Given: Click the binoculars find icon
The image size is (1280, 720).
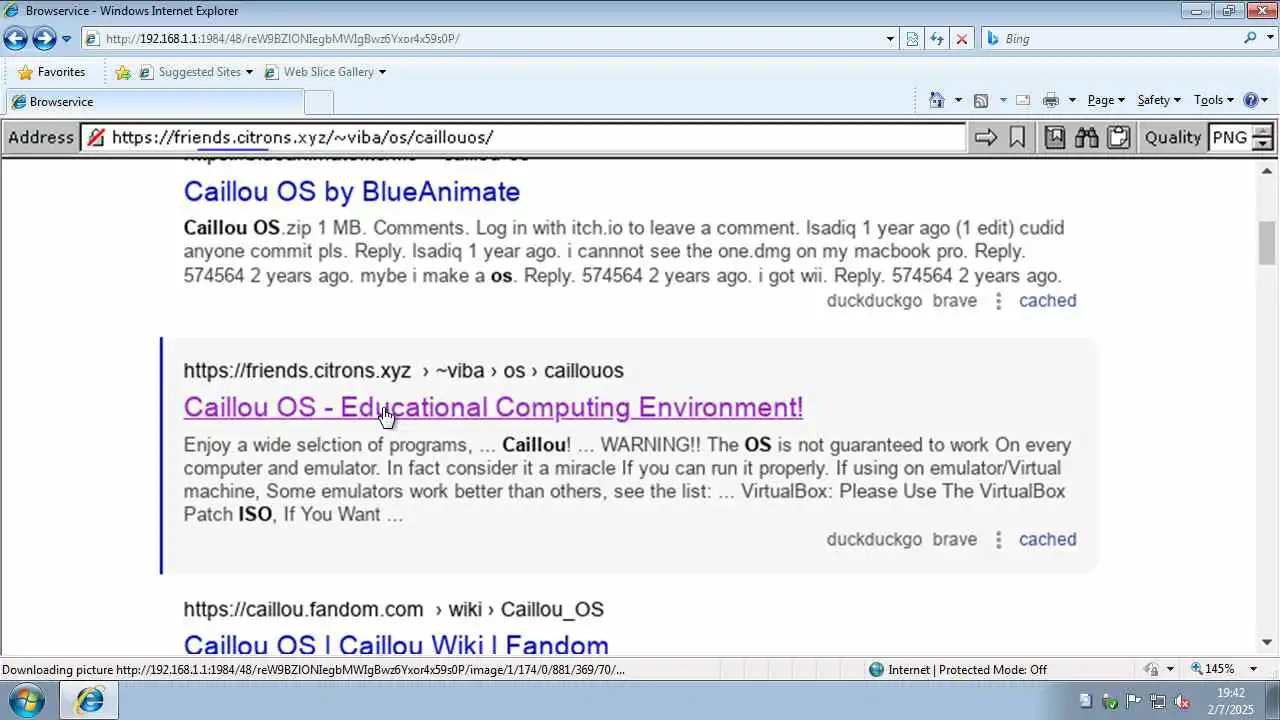Looking at the screenshot, I should coord(1087,138).
